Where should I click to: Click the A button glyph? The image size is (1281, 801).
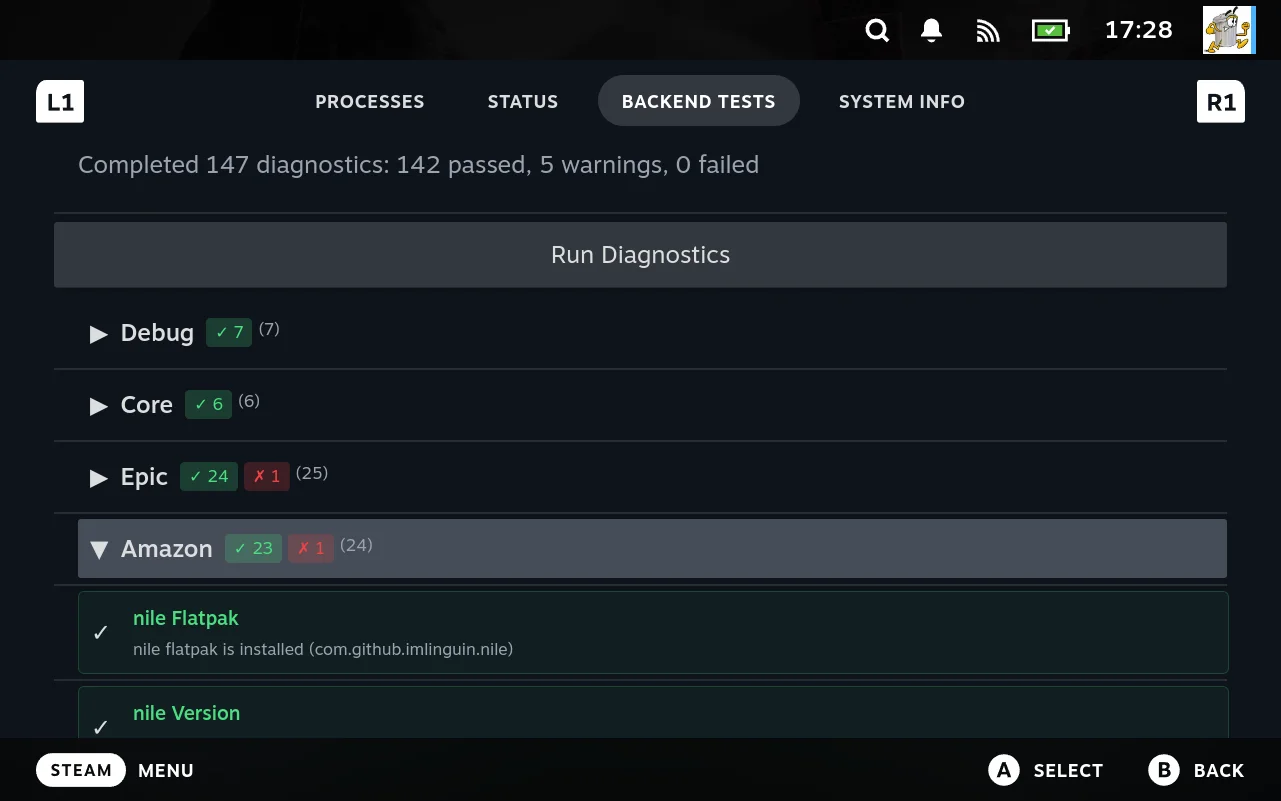(1004, 770)
